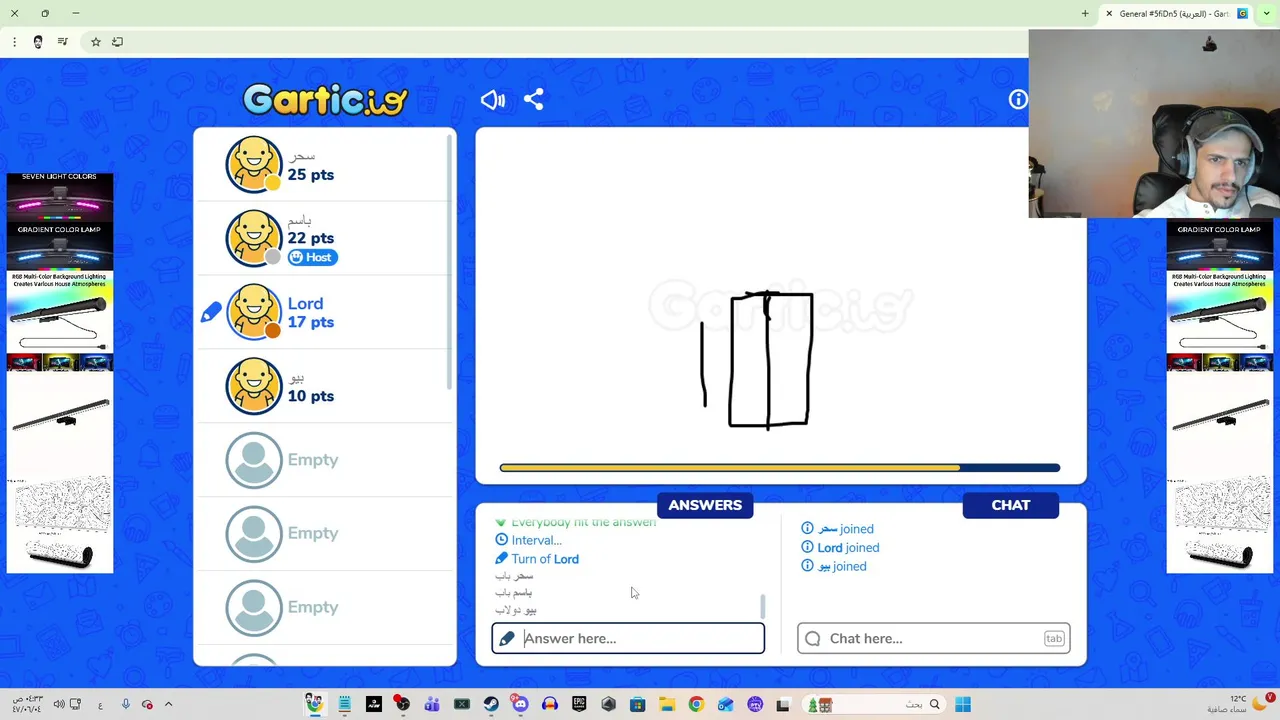Open the Chrome profile avatar
1280x720 pixels.
click(38, 42)
